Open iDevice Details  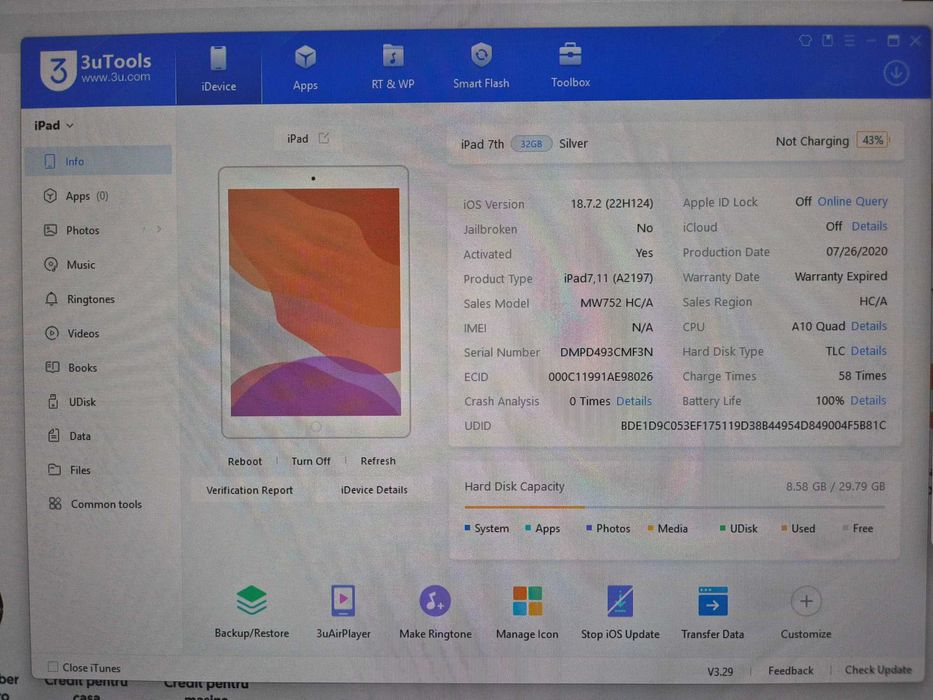click(374, 490)
